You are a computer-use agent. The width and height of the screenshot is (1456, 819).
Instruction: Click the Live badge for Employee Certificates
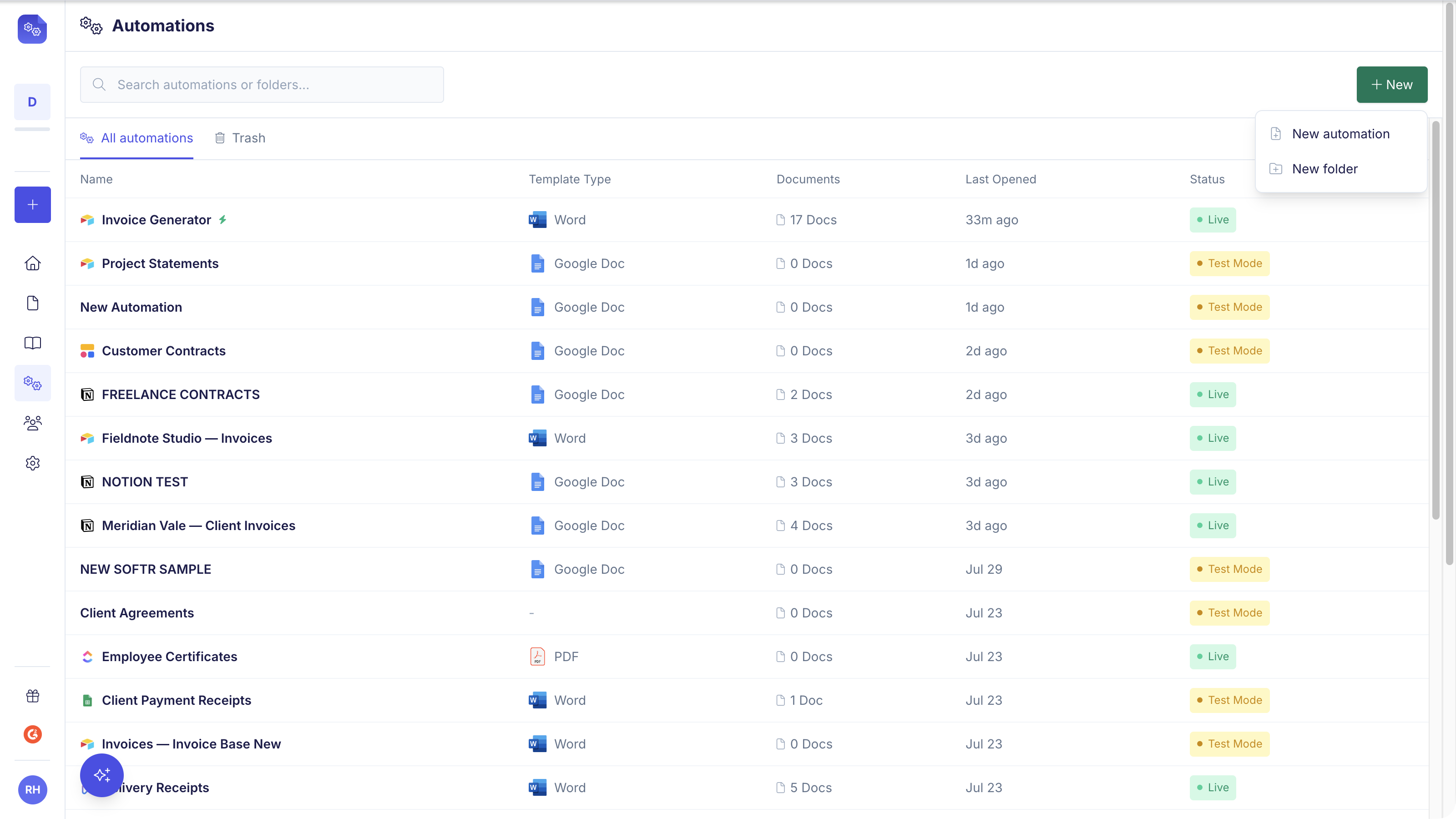pos(1213,657)
